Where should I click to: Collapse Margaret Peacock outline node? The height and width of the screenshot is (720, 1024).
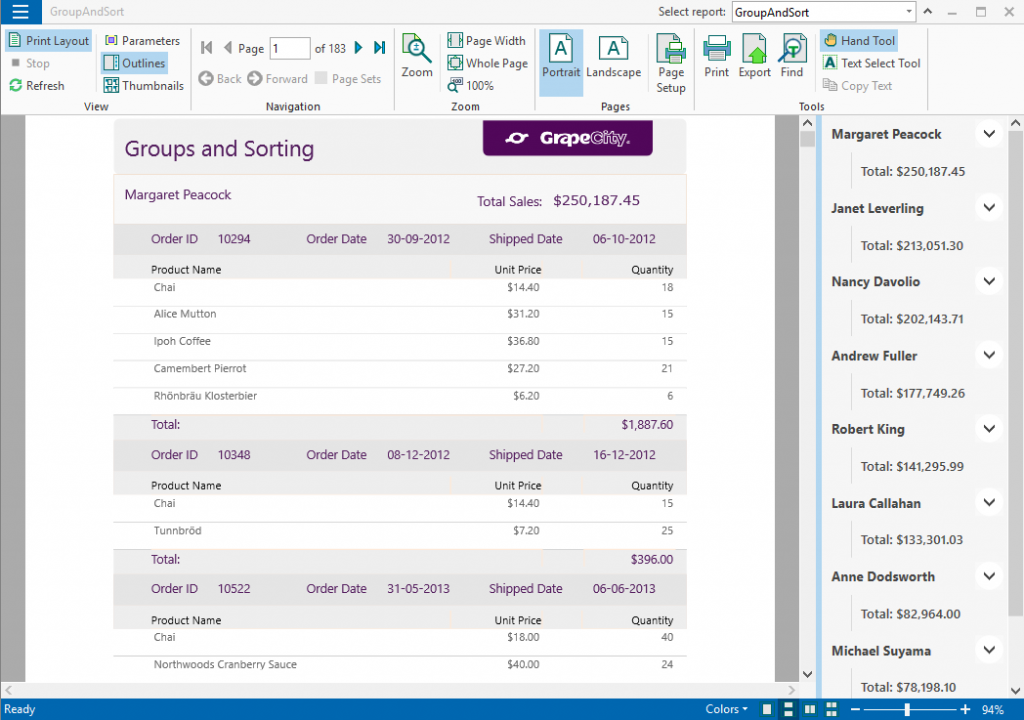989,134
